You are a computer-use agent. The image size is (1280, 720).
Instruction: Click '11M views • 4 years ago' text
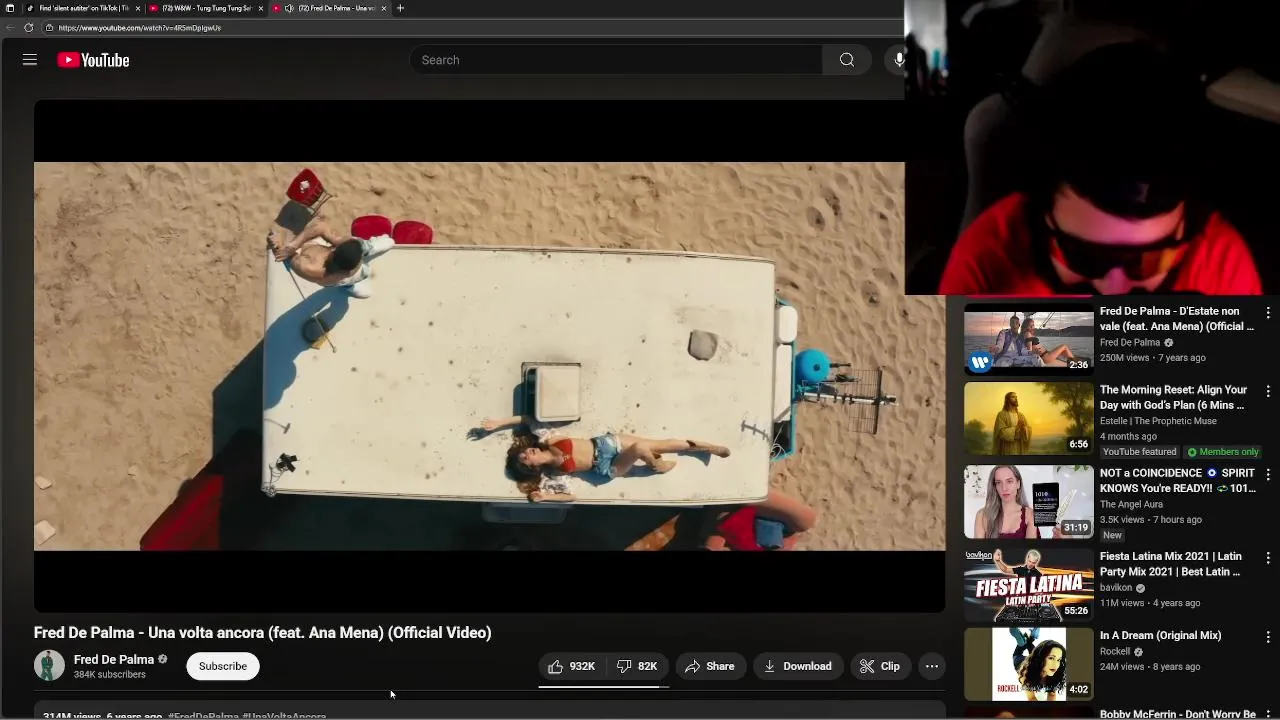(1150, 603)
